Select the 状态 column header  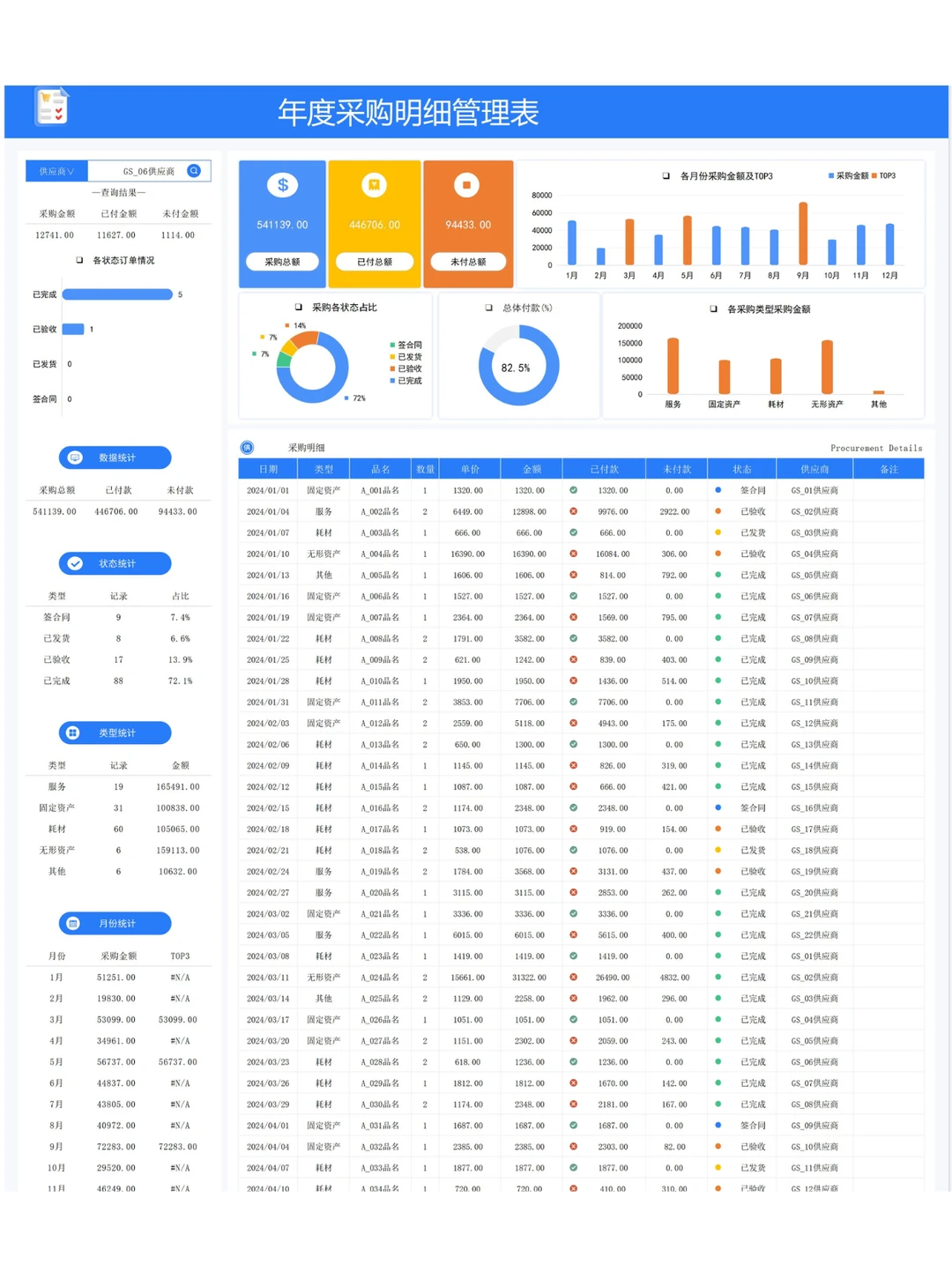pos(741,469)
